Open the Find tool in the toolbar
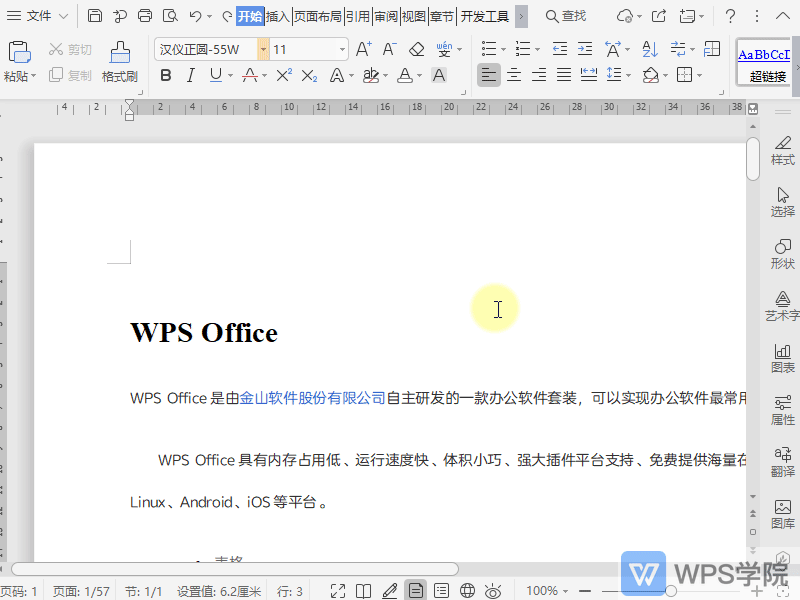800x600 pixels. [x=566, y=16]
